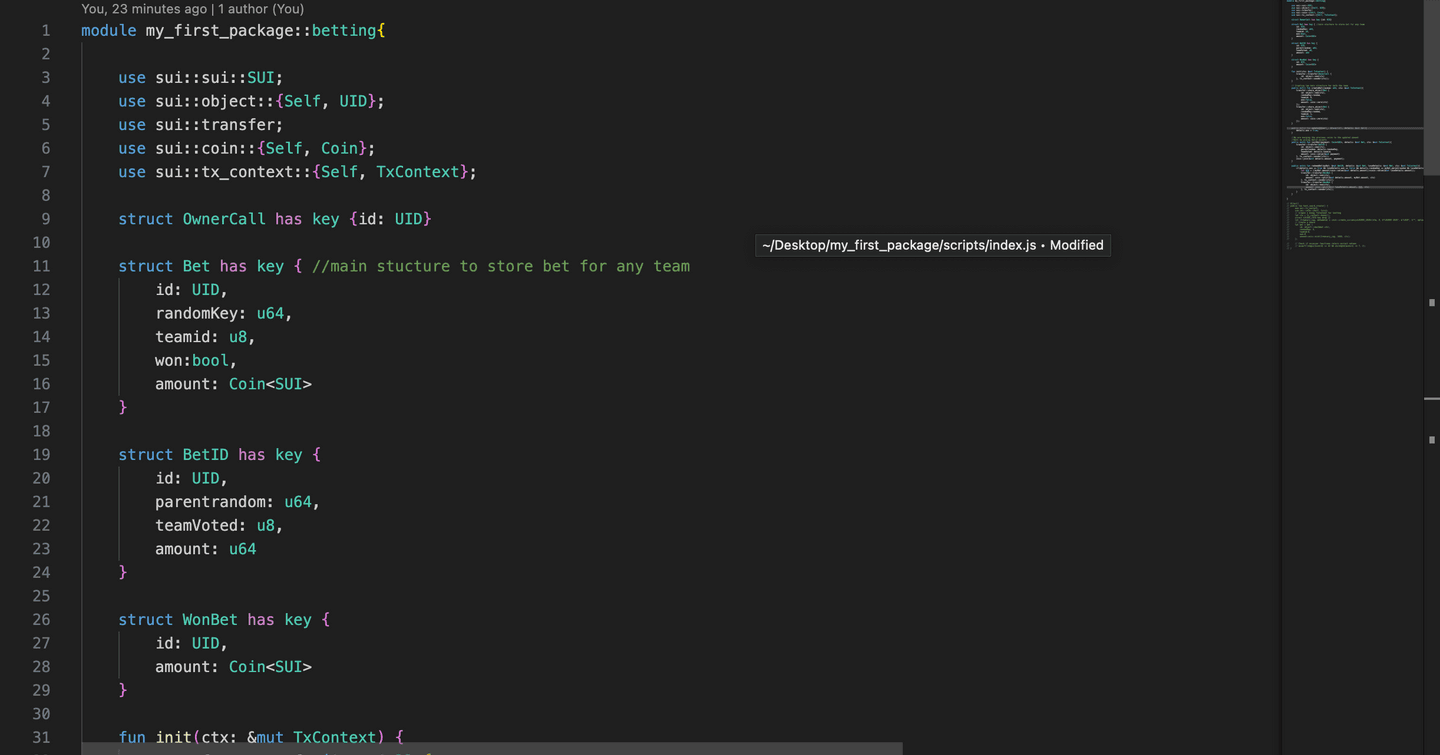Click "u8" type on the teamid line

click(x=238, y=337)
